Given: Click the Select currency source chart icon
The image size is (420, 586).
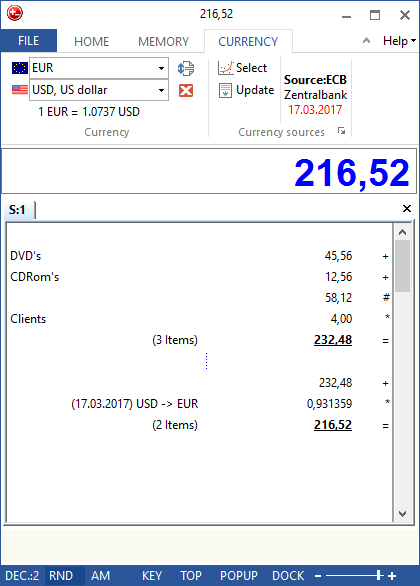Looking at the screenshot, I should (x=225, y=68).
